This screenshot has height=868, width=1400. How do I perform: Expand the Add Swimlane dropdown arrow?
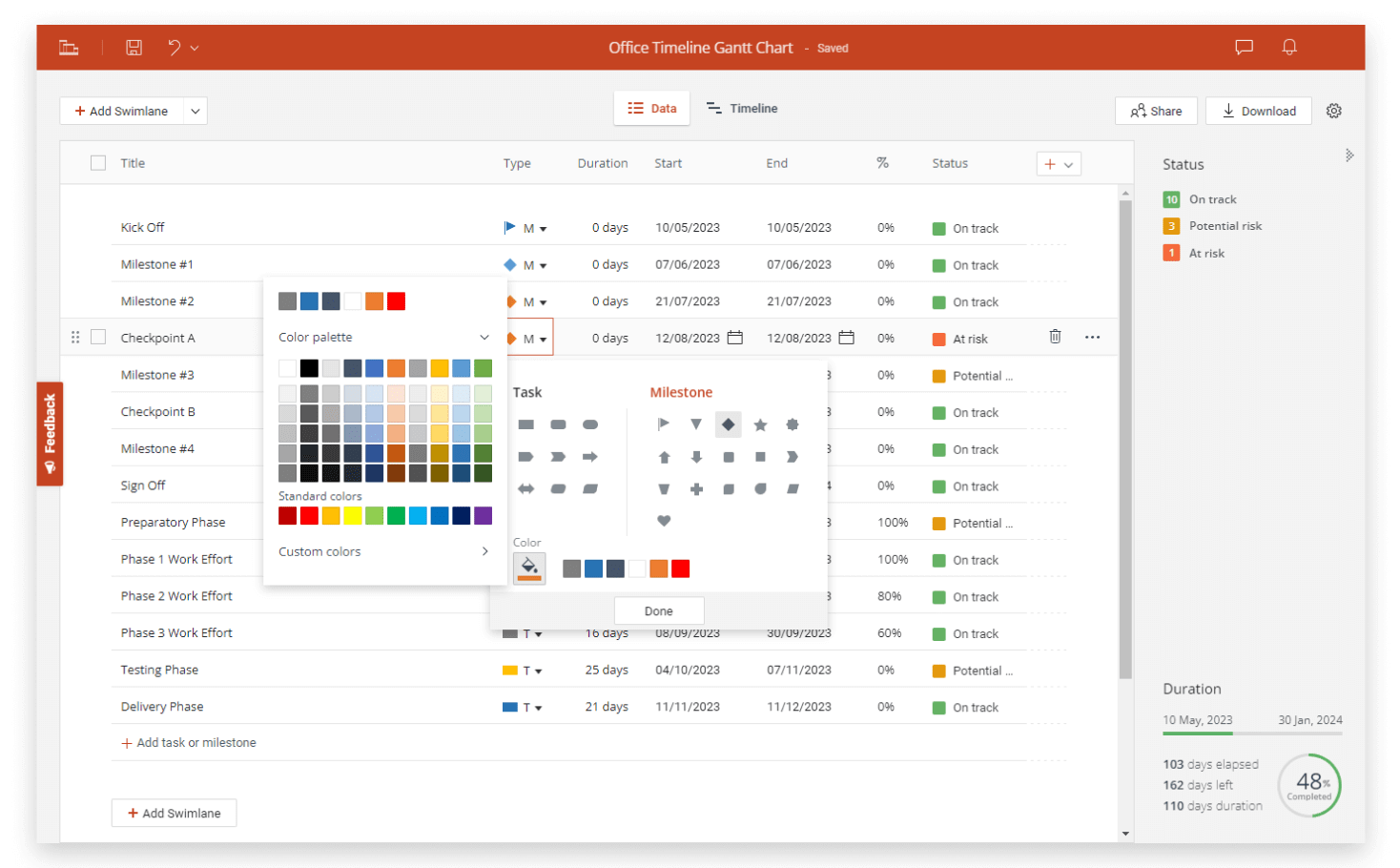click(196, 110)
